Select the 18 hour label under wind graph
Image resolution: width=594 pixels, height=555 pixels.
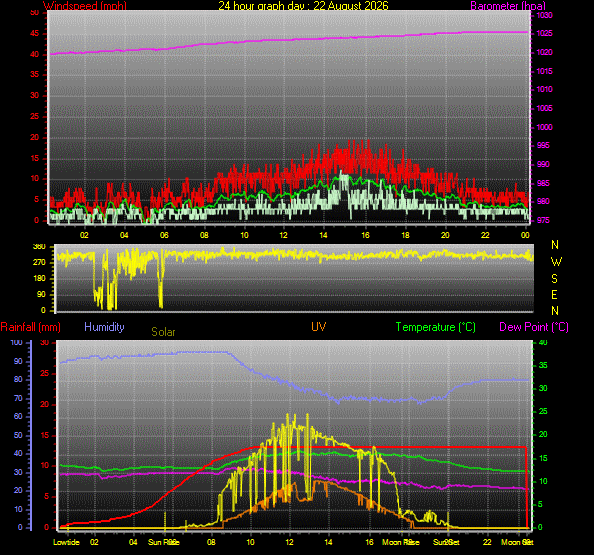[405, 235]
